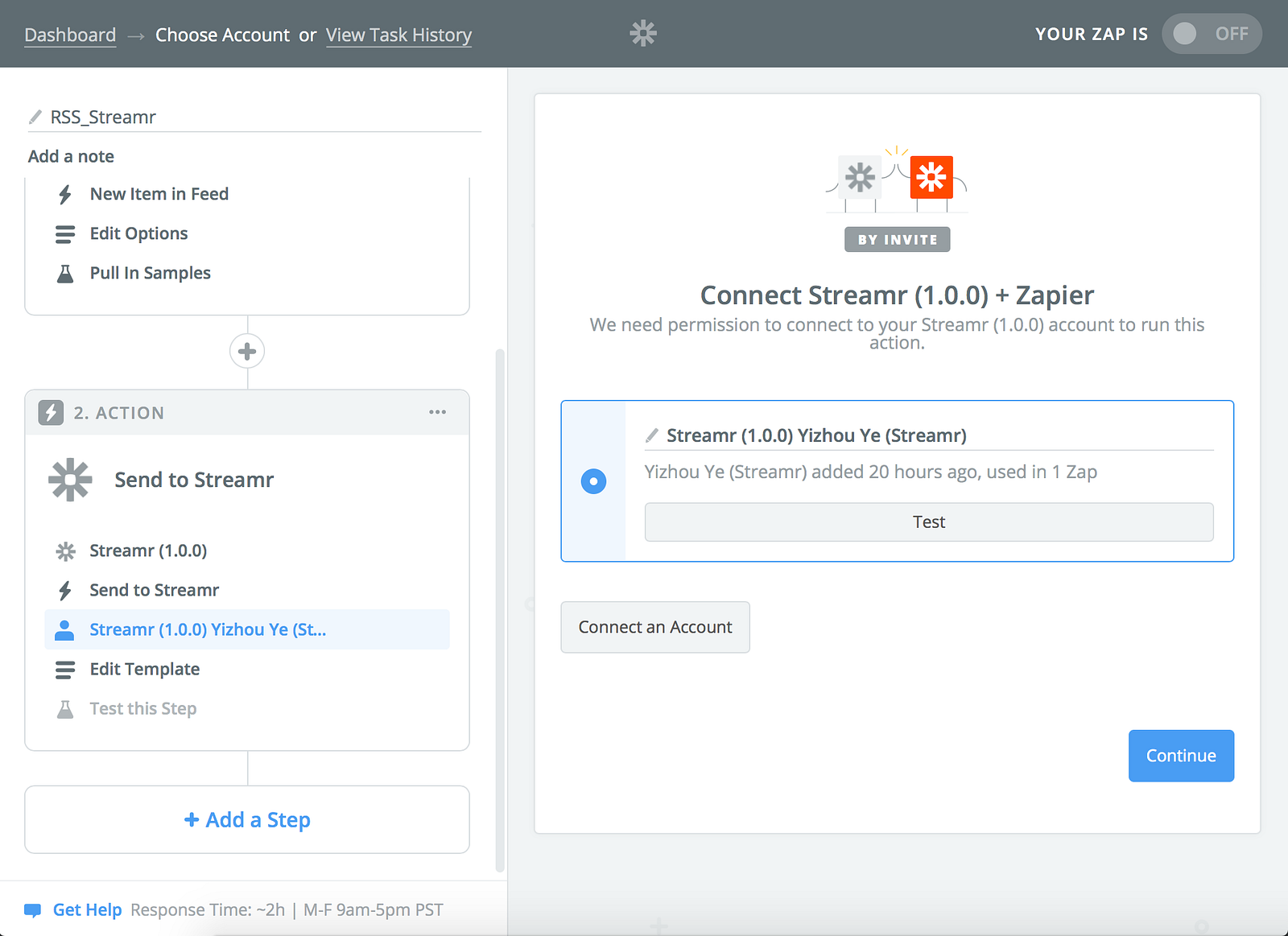Image resolution: width=1288 pixels, height=936 pixels.
Task: Click Test button for the Streamr account
Action: [x=929, y=522]
